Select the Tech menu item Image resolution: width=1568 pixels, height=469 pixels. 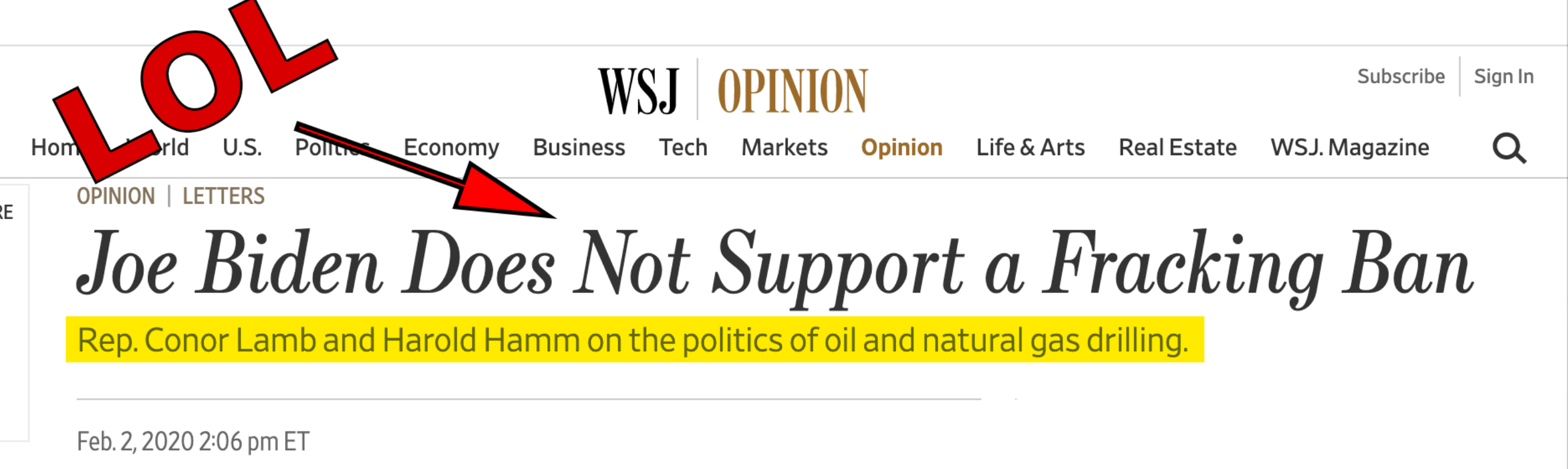[683, 147]
